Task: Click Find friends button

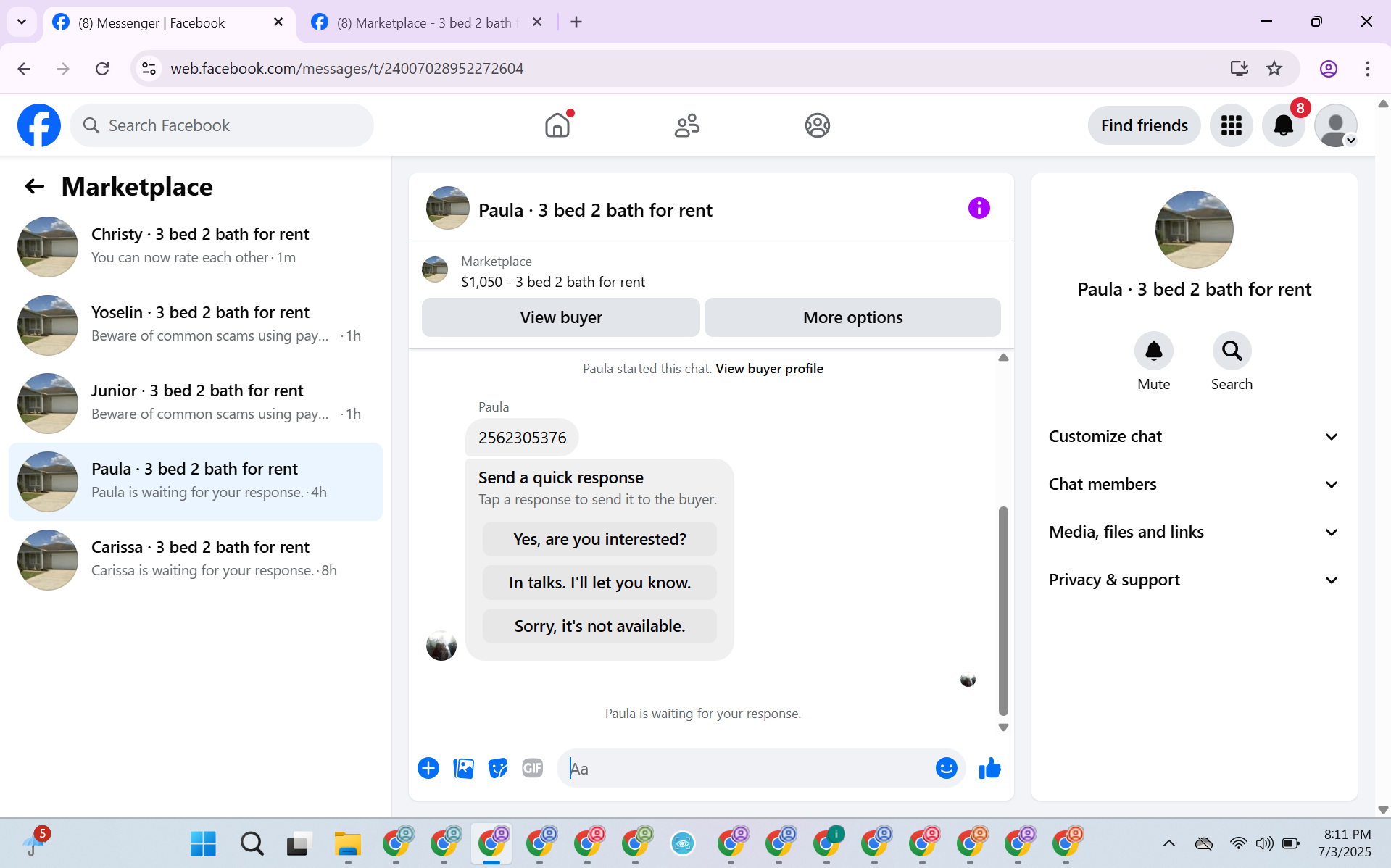Action: (1144, 125)
